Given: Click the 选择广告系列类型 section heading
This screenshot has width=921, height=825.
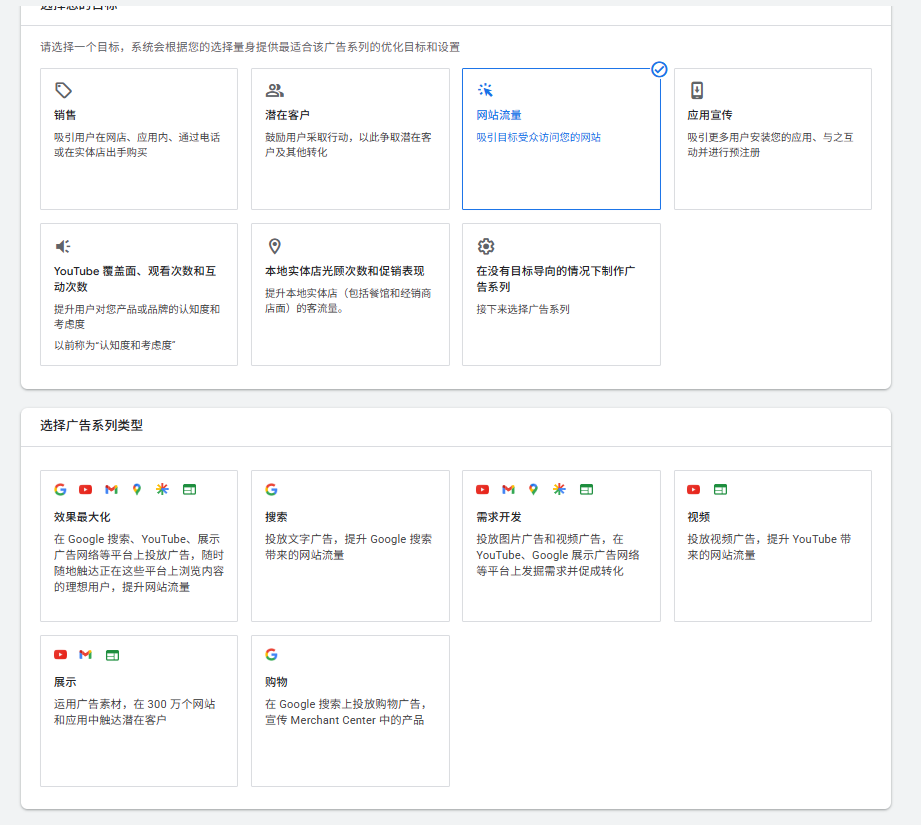Looking at the screenshot, I should click(x=92, y=425).
